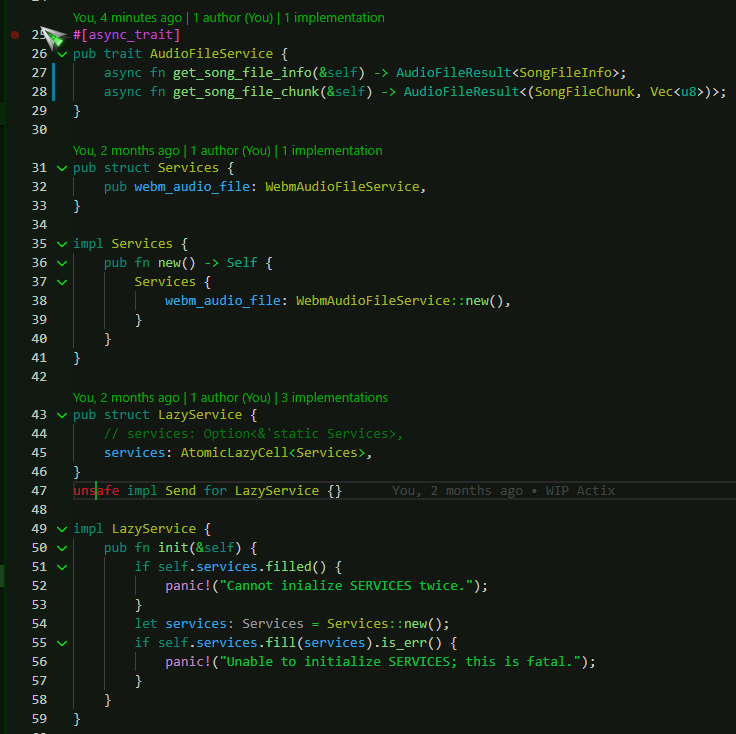This screenshot has width=736, height=734.
Task: Click 'SongFileInfo' type on line 27
Action: 565,73
